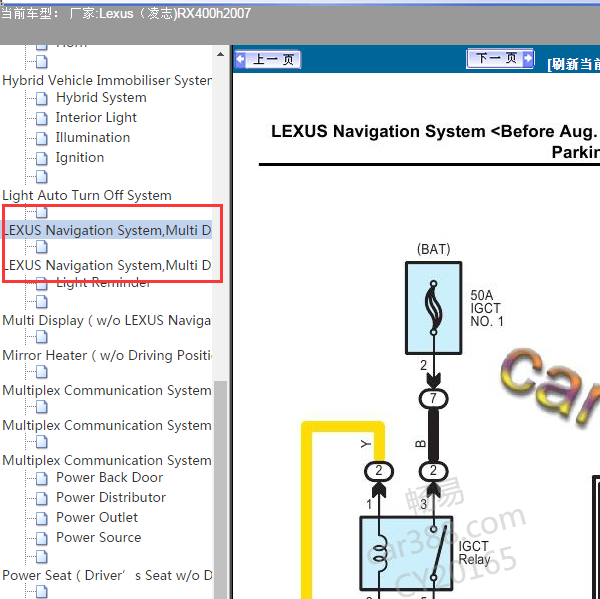
Task: Open the blank page icon under Light Auto Turn Off System
Action: pyautogui.click(x=42, y=212)
